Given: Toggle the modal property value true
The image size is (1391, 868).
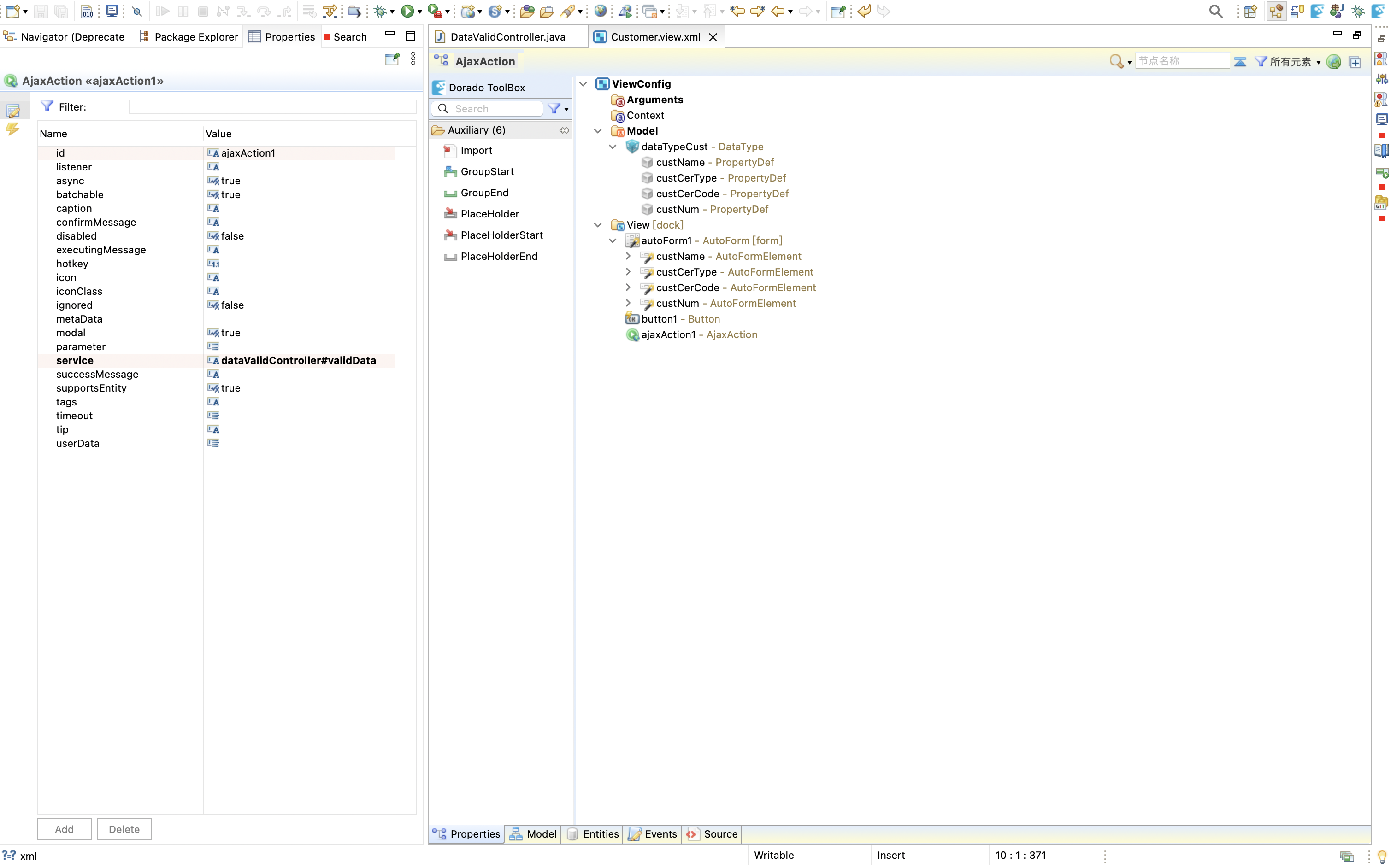Looking at the screenshot, I should (230, 333).
